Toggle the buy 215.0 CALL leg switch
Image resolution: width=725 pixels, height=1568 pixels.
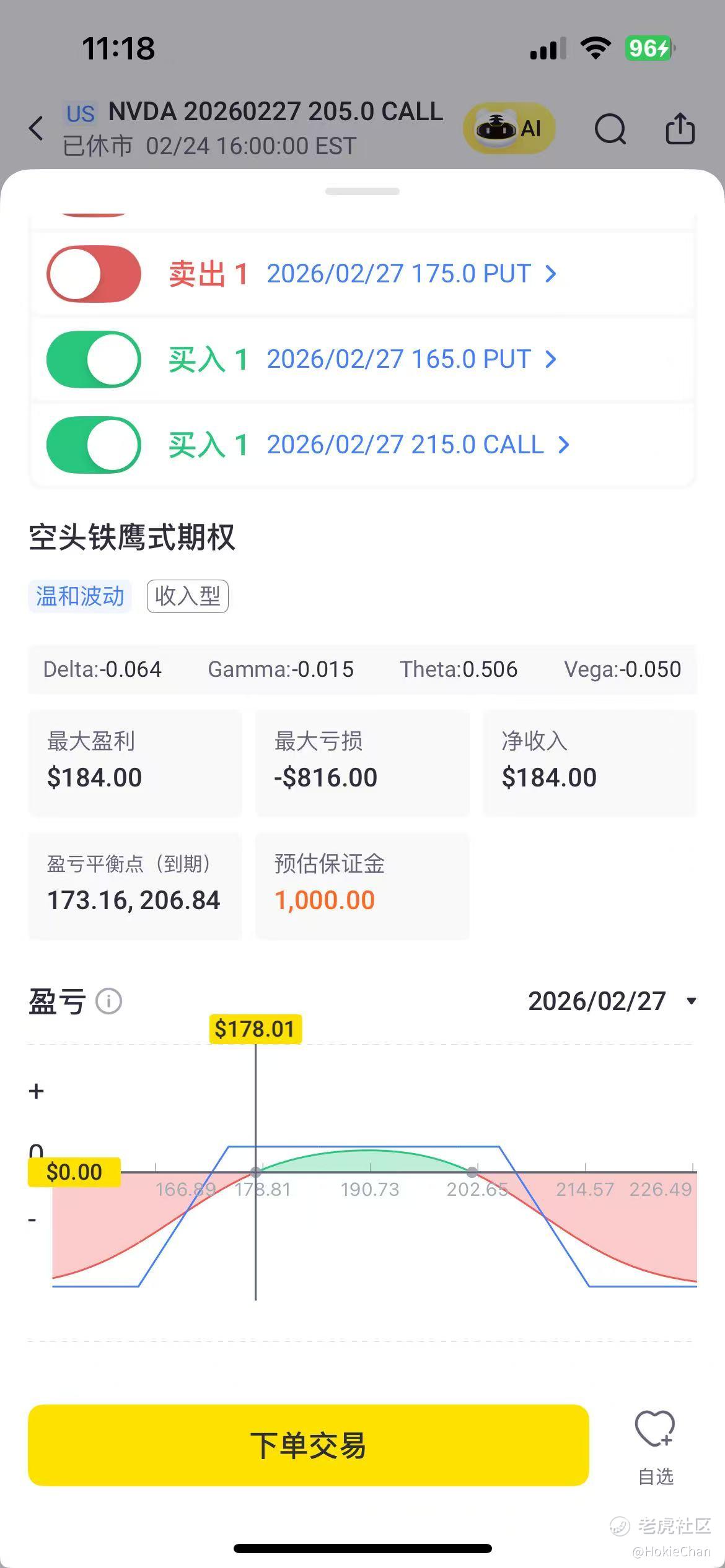coord(94,445)
